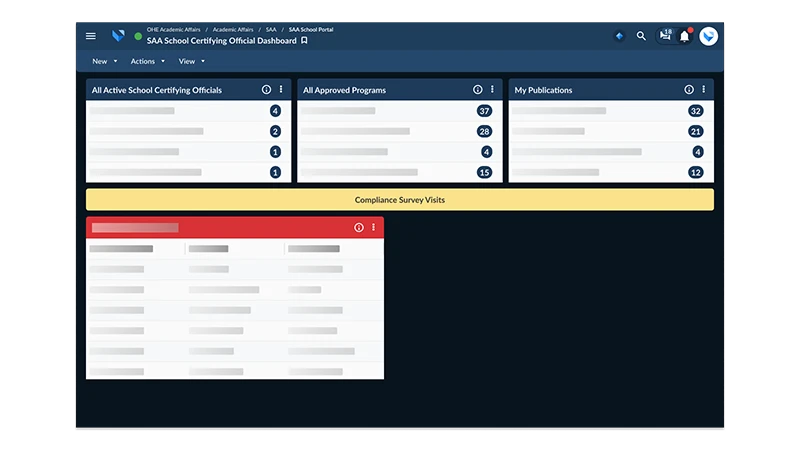Viewport: 800px width, 450px height.
Task: Open options menu for All Approved Programs
Action: [492, 89]
